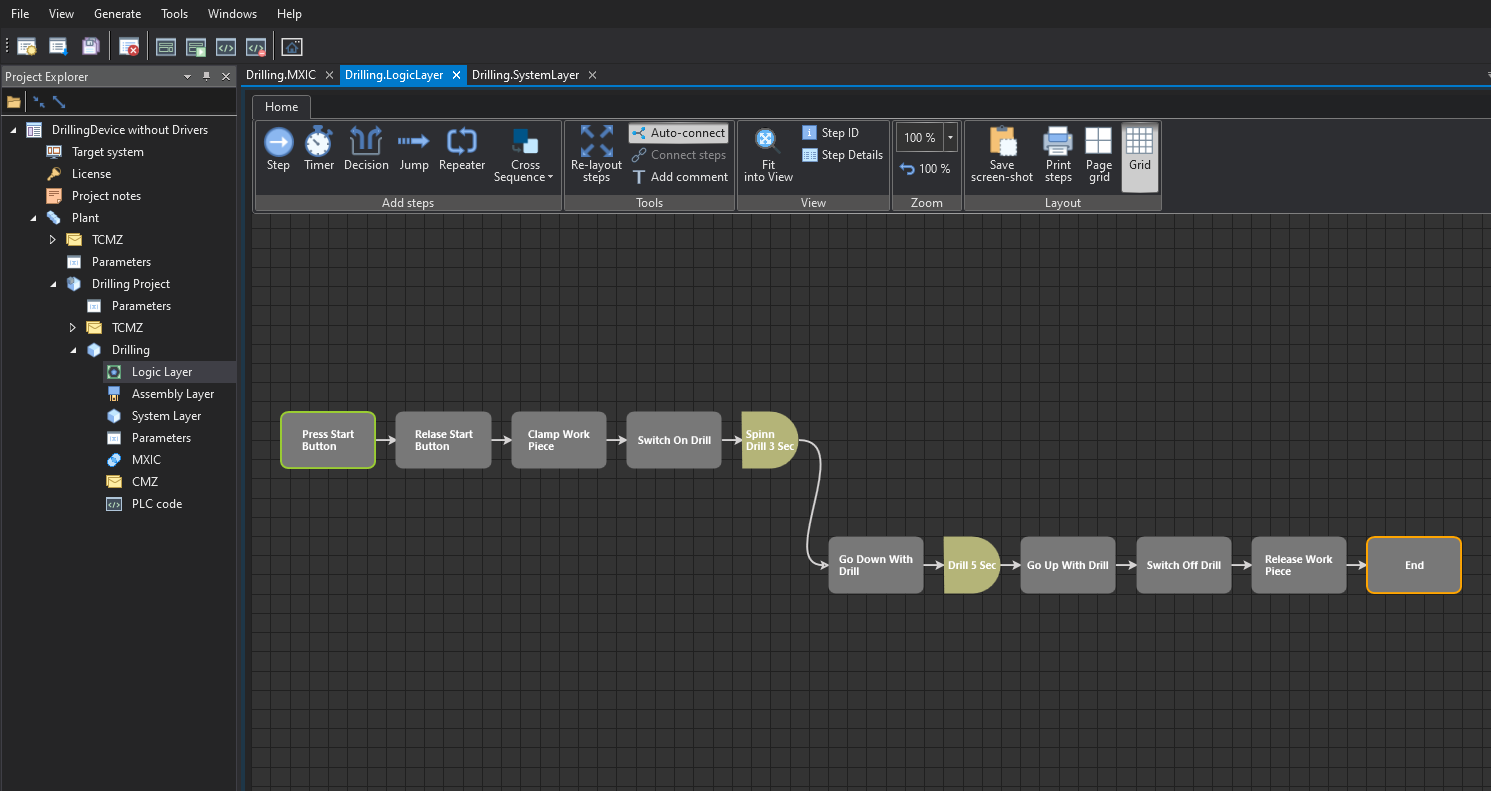Select the Spinn Drill 3 Sec timer step

click(x=769, y=440)
